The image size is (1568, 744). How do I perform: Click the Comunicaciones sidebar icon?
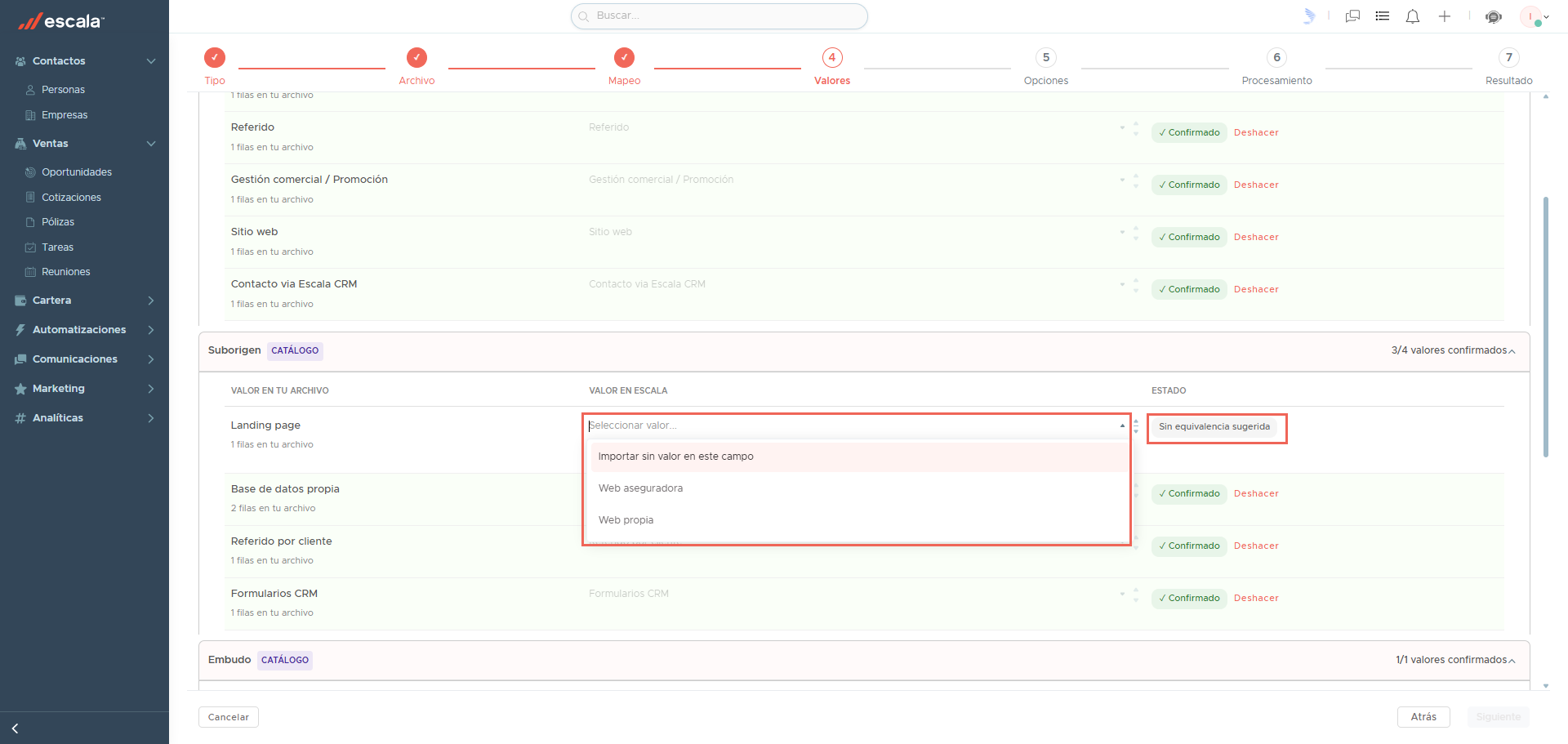[20, 359]
